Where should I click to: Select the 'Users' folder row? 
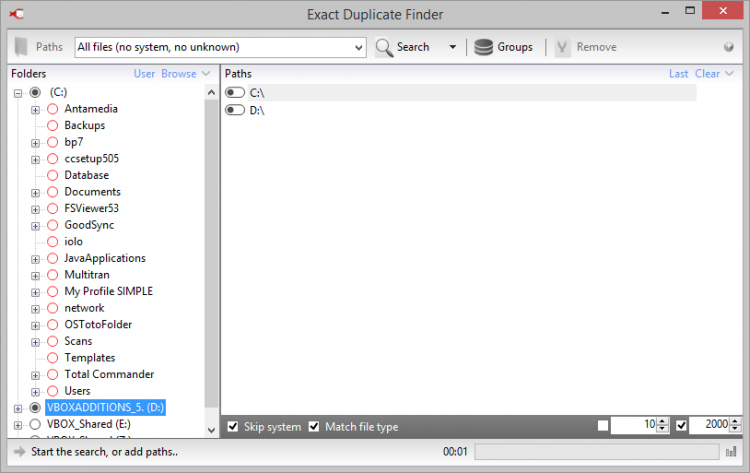tap(77, 391)
